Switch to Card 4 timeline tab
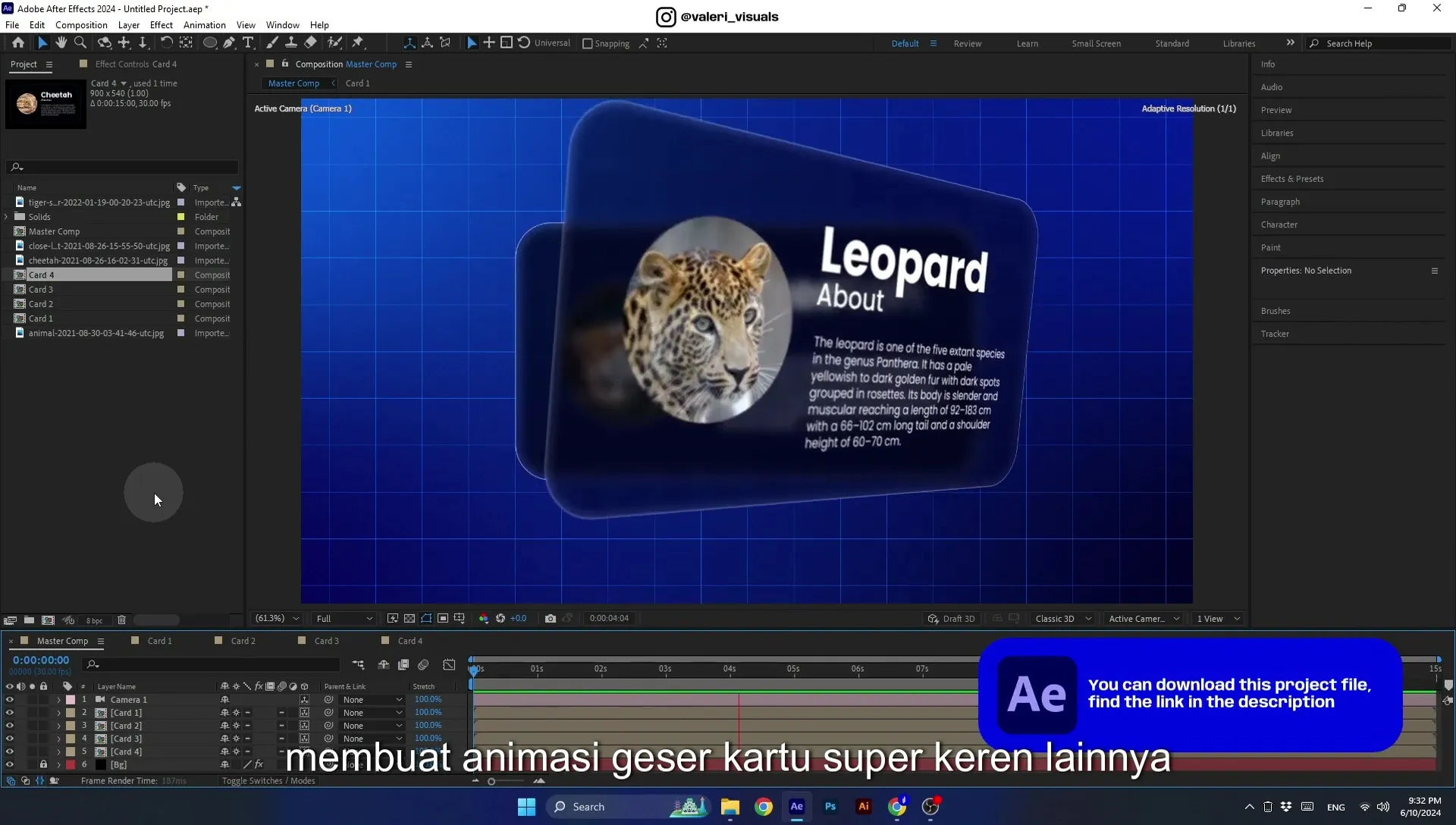Image resolution: width=1456 pixels, height=825 pixels. 410,641
